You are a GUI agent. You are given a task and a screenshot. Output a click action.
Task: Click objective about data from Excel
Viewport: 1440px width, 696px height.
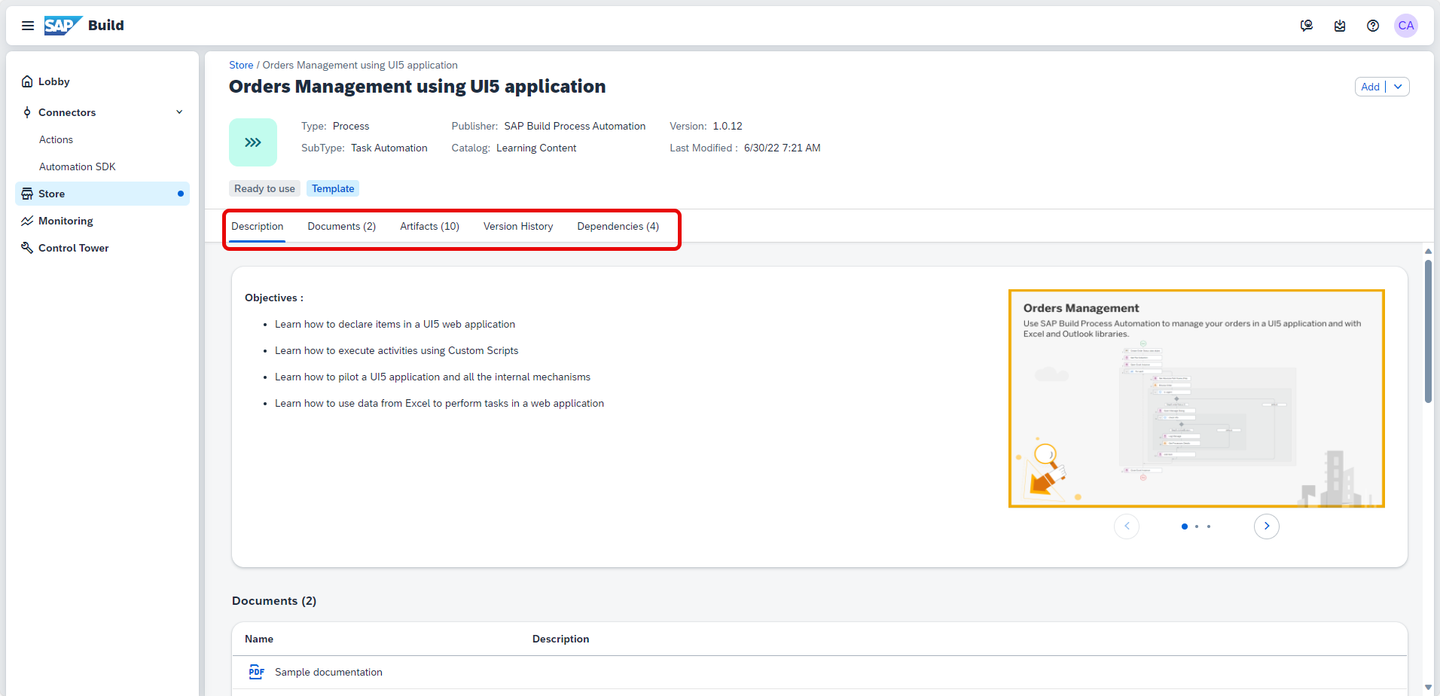(440, 404)
